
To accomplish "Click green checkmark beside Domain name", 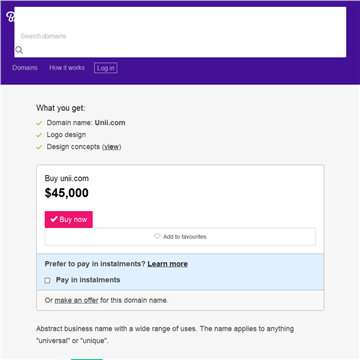I will (x=39, y=123).
